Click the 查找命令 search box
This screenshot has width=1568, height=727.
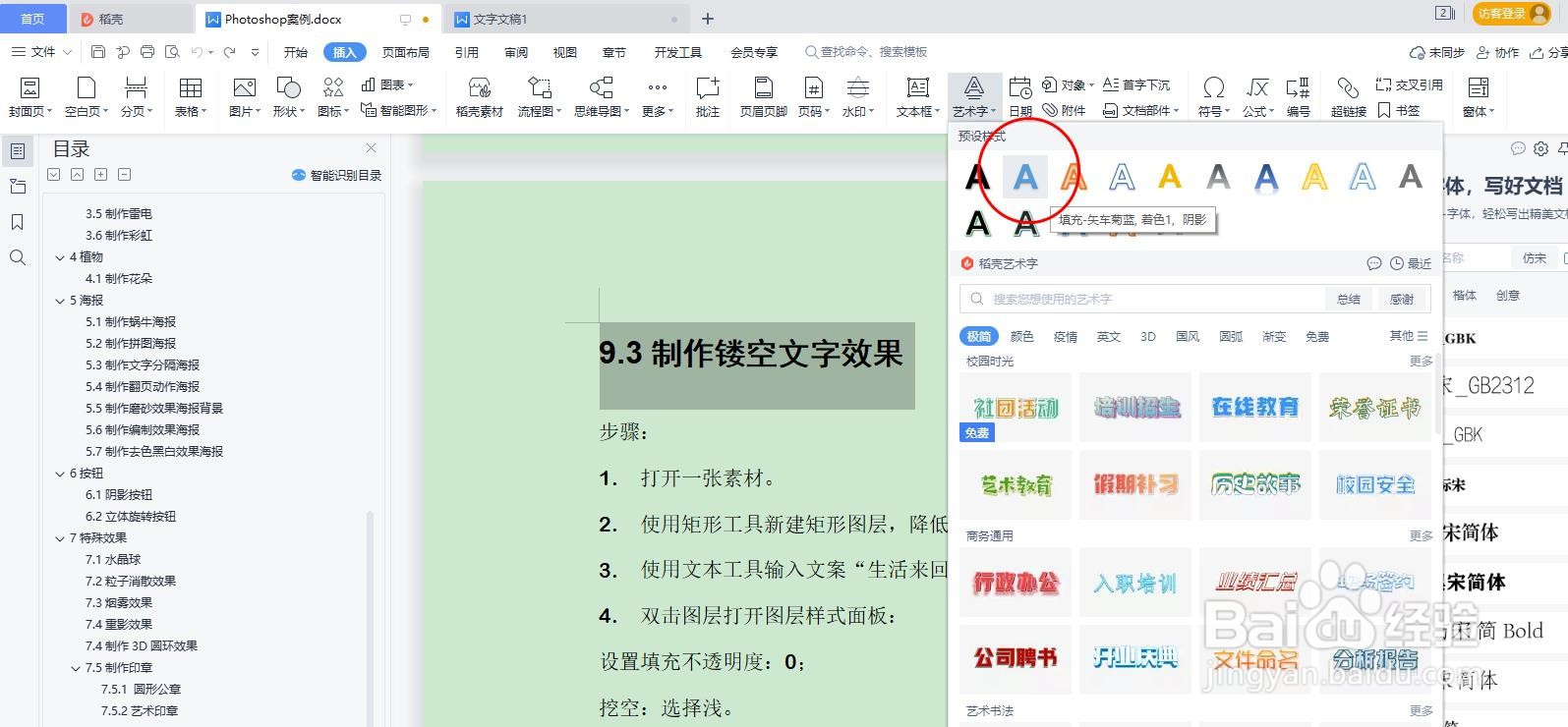tap(866, 52)
